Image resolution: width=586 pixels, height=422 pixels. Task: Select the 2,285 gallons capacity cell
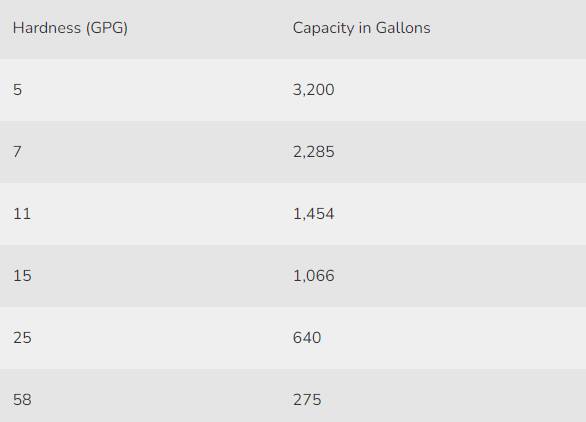314,152
